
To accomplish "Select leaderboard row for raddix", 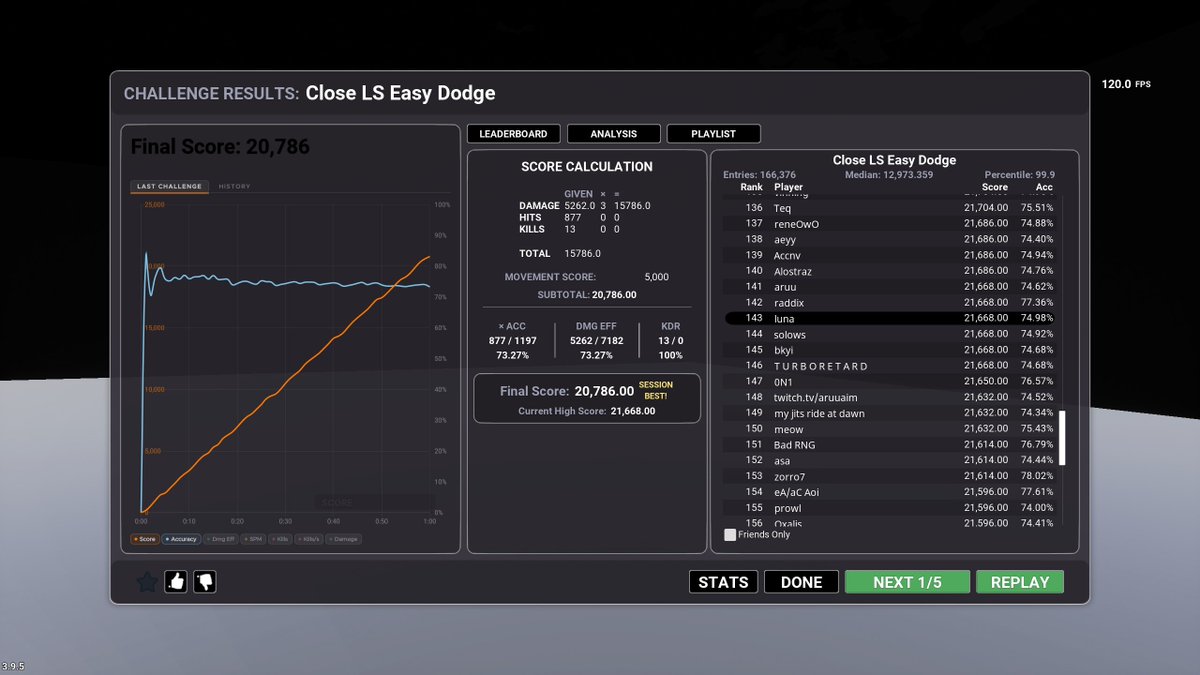I will [889, 303].
